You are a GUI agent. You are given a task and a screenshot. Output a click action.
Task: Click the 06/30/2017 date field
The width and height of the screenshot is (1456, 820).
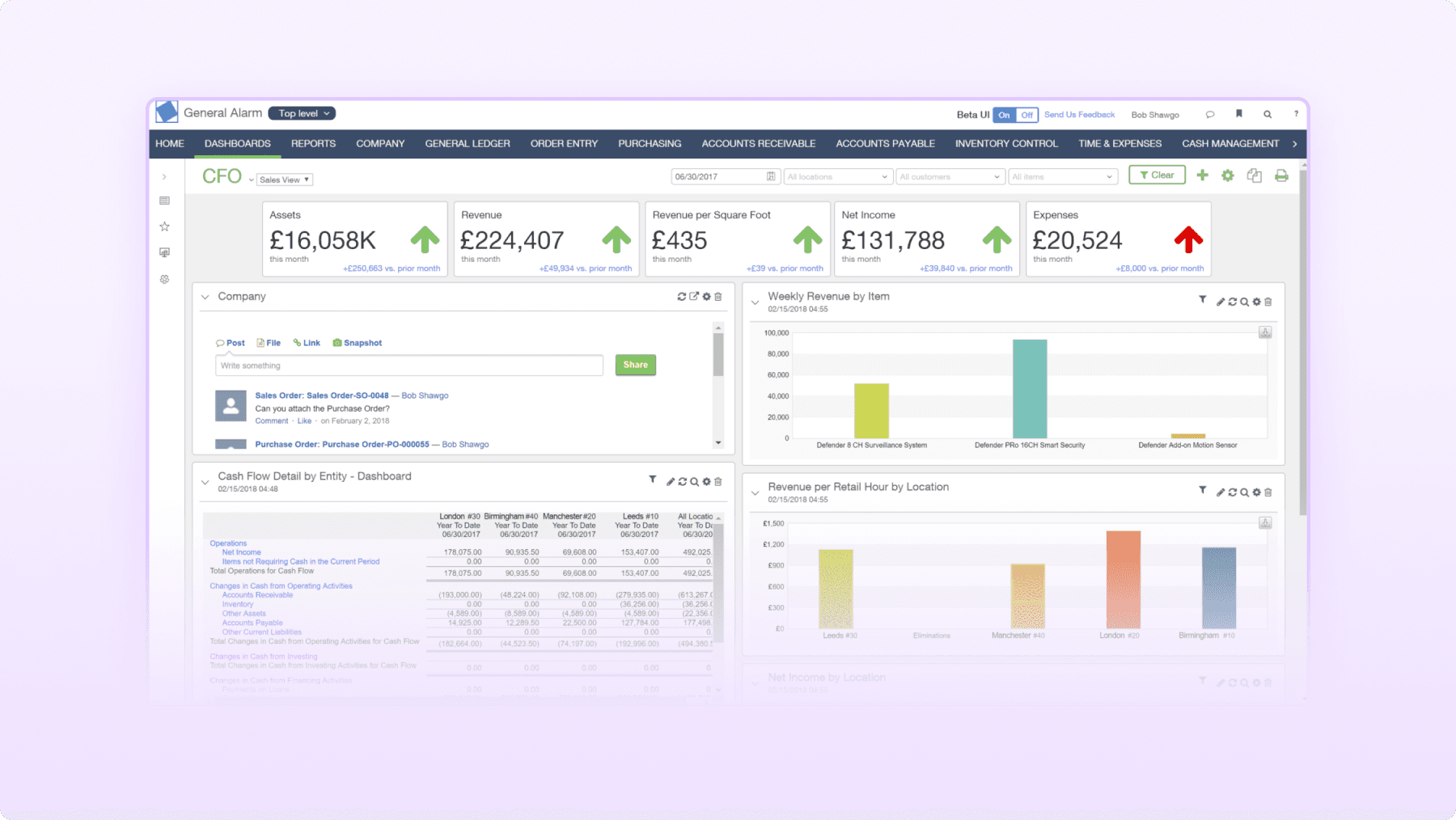(x=725, y=176)
